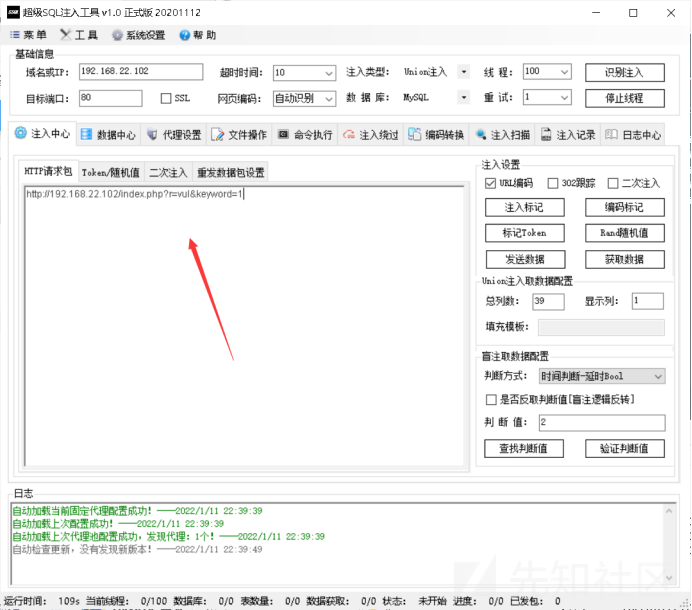Open the 工具 menu

coord(79,35)
